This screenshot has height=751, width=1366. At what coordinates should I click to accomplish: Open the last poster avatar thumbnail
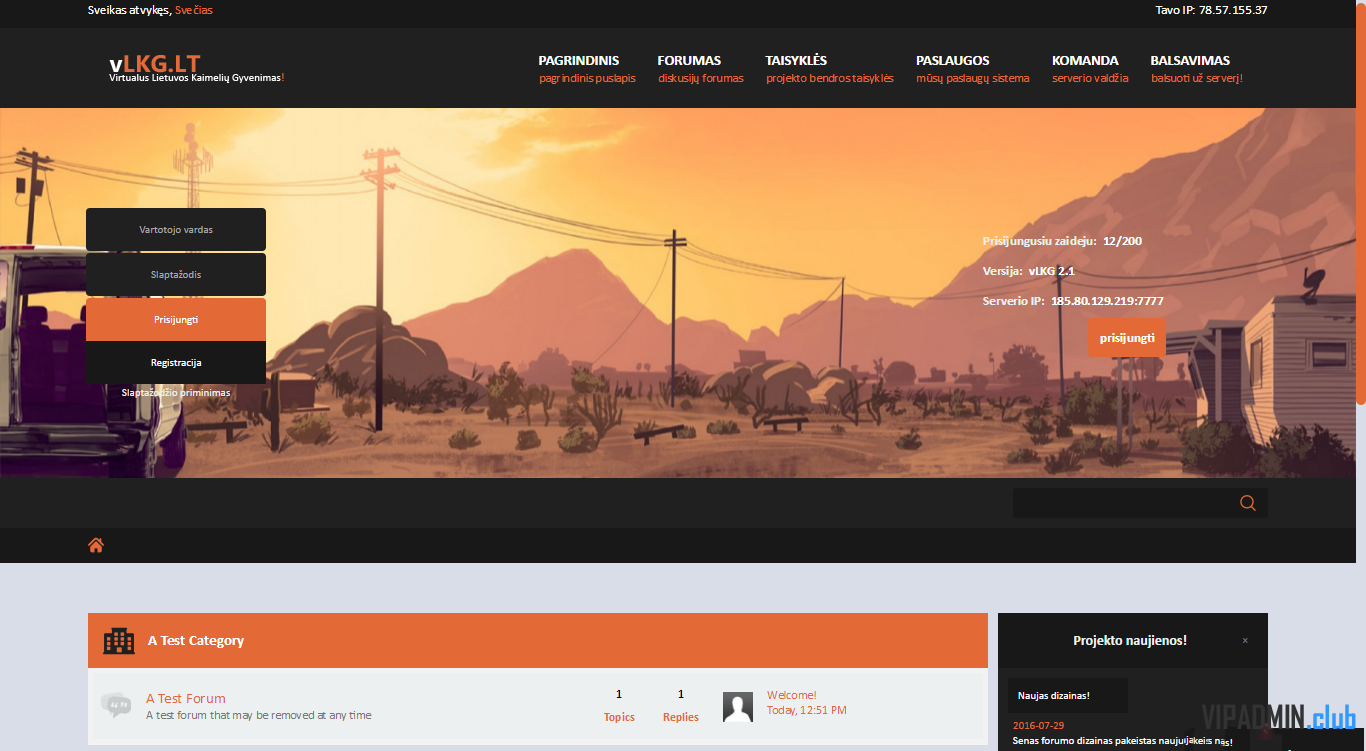pyautogui.click(x=738, y=707)
